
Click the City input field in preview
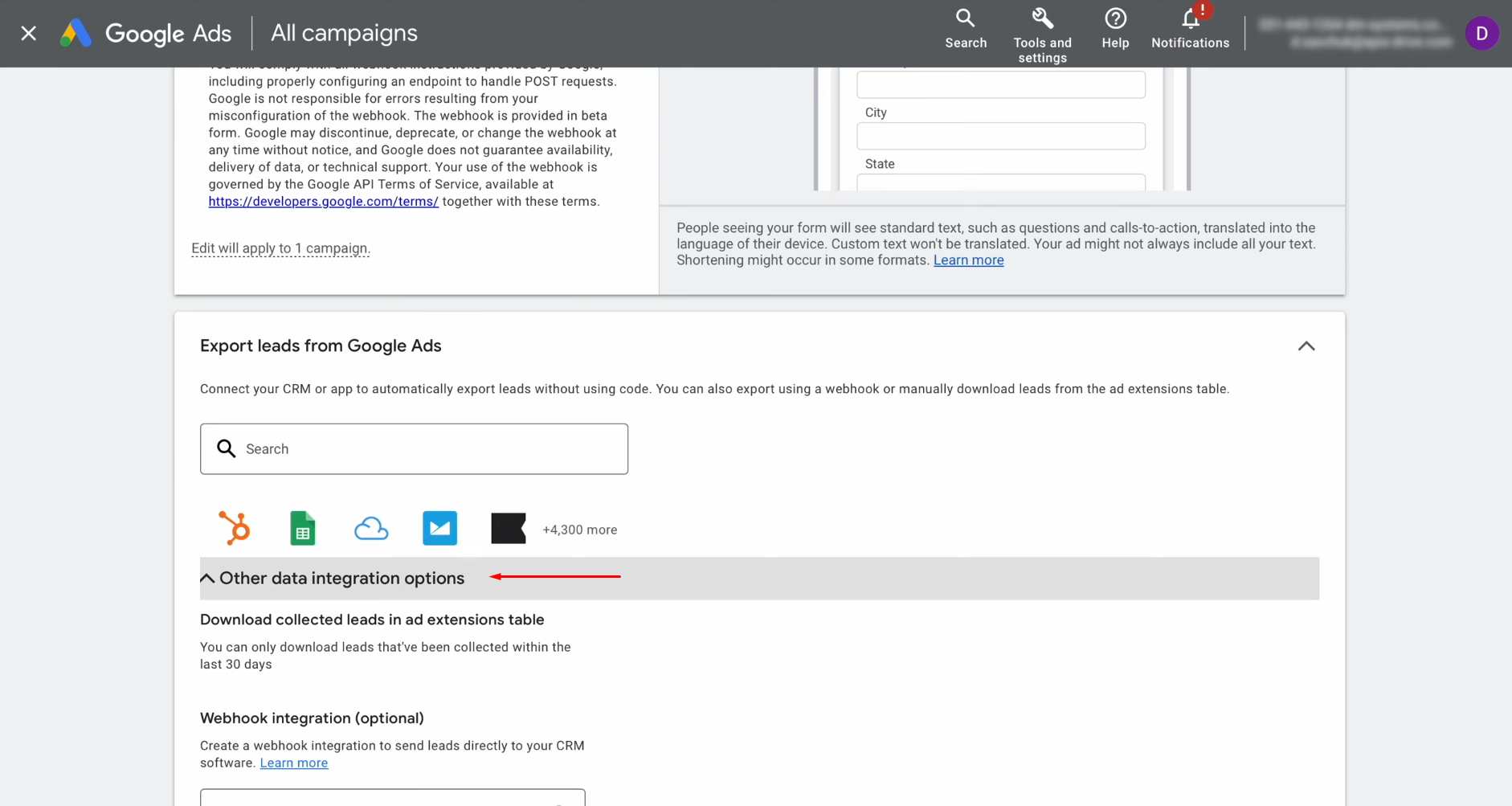click(1001, 136)
